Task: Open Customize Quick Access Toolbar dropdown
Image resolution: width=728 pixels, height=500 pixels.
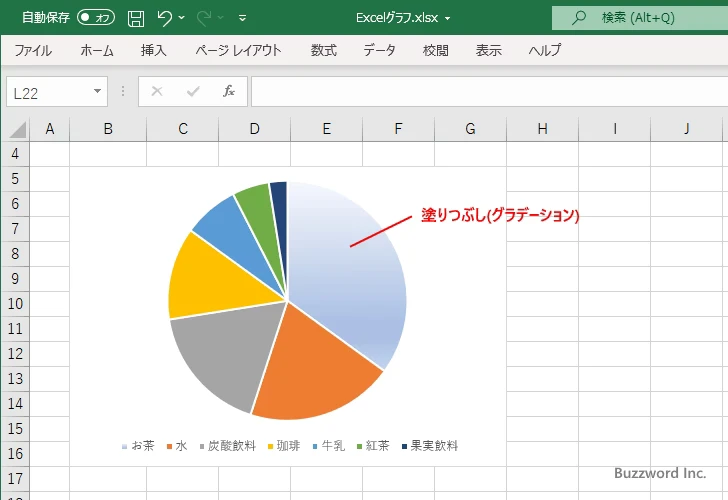Action: pyautogui.click(x=242, y=18)
